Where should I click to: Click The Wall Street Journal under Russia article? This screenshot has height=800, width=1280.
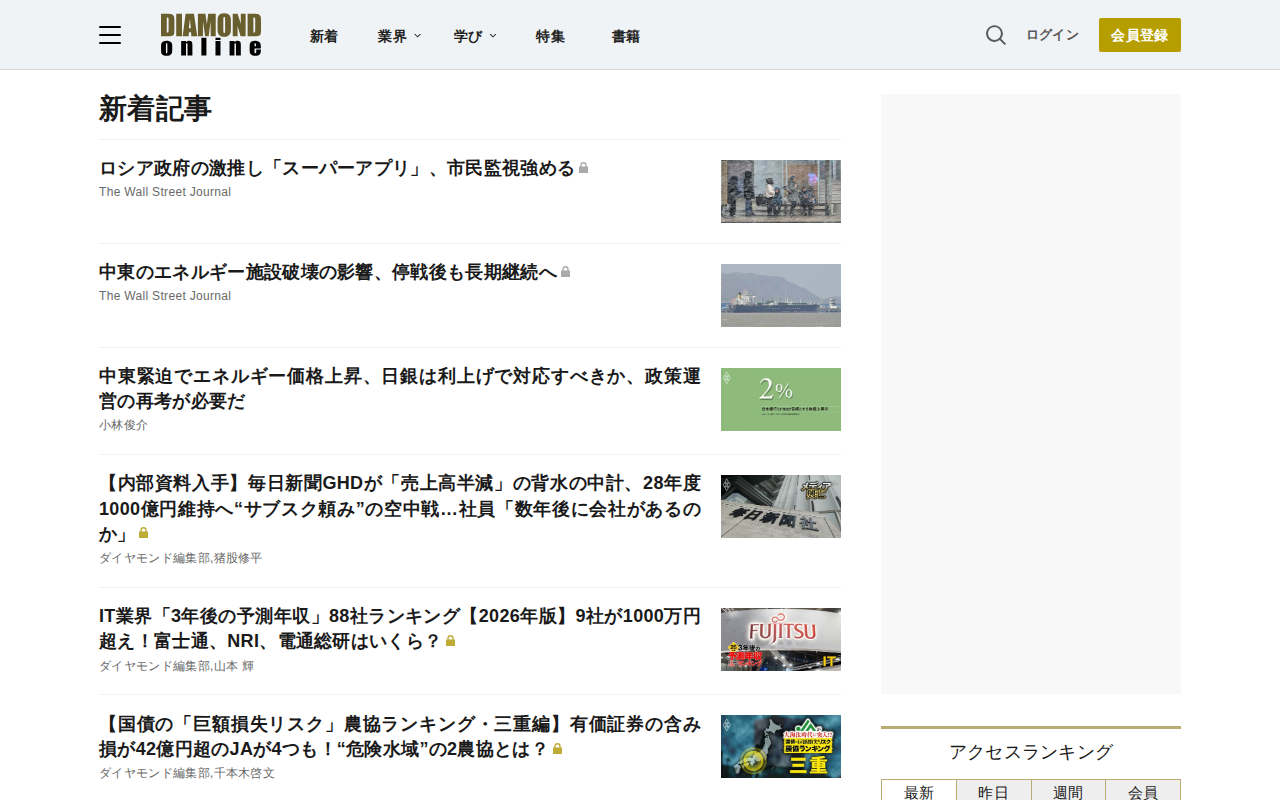click(x=165, y=192)
